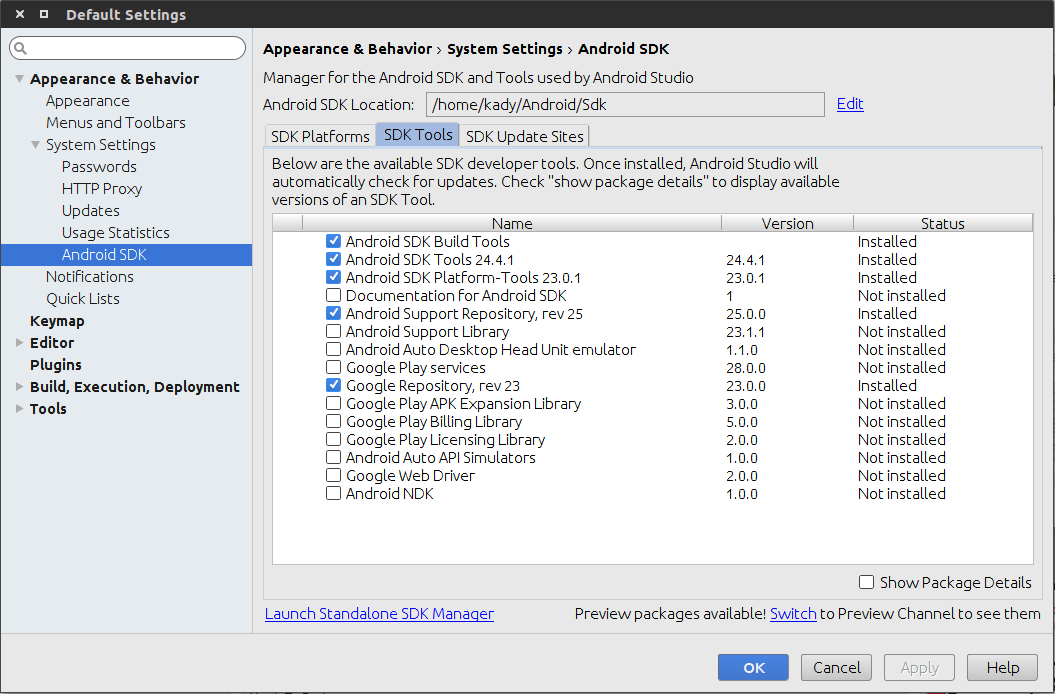Check Android Support Library box
This screenshot has width=1055, height=694.
(x=333, y=331)
